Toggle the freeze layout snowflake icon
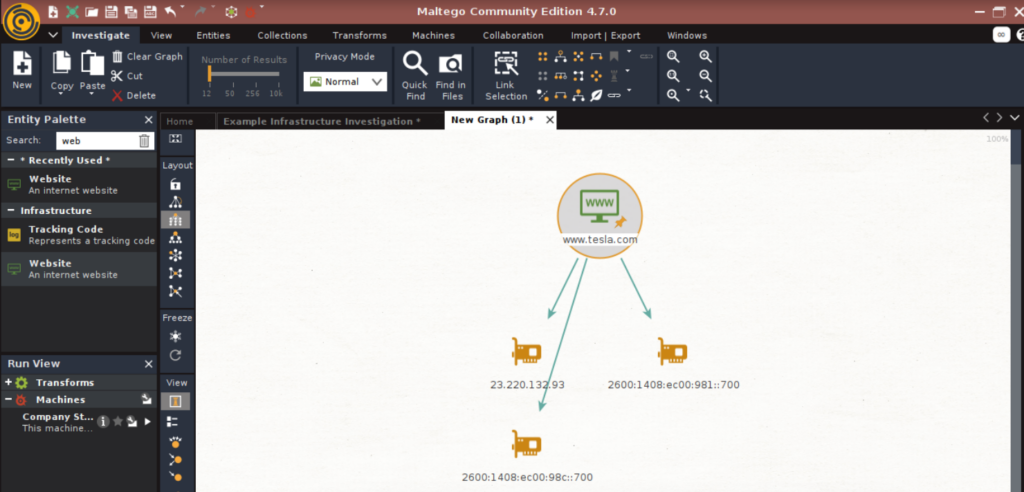Screen dimensions: 1024x492 pyautogui.click(x=175, y=336)
